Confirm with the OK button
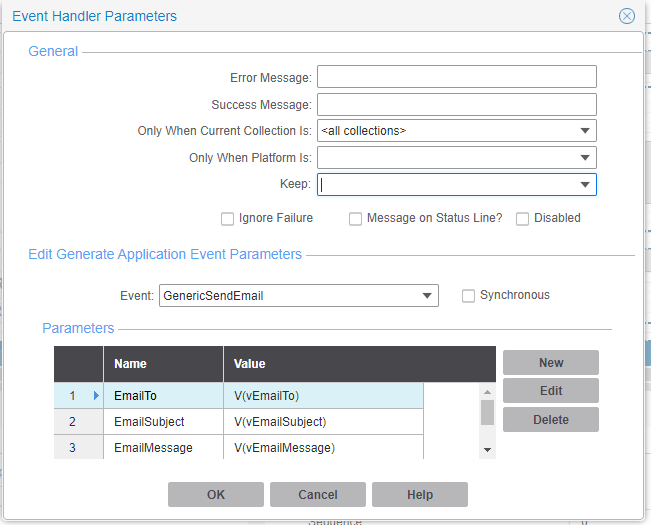651x525 pixels. tap(216, 494)
